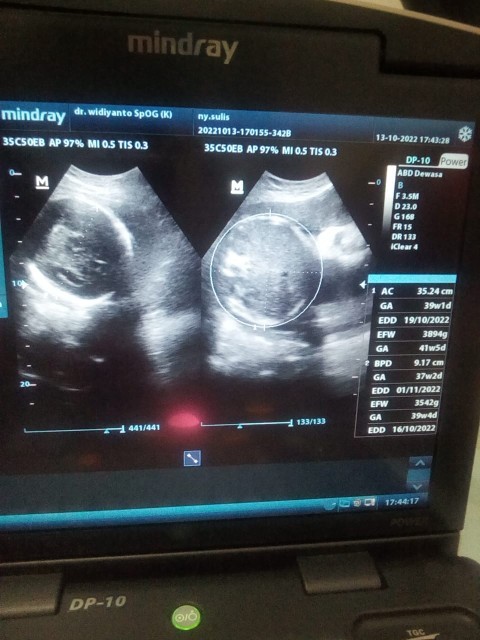Click the freeze snowflake icon
The image size is (480, 640).
(x=465, y=133)
